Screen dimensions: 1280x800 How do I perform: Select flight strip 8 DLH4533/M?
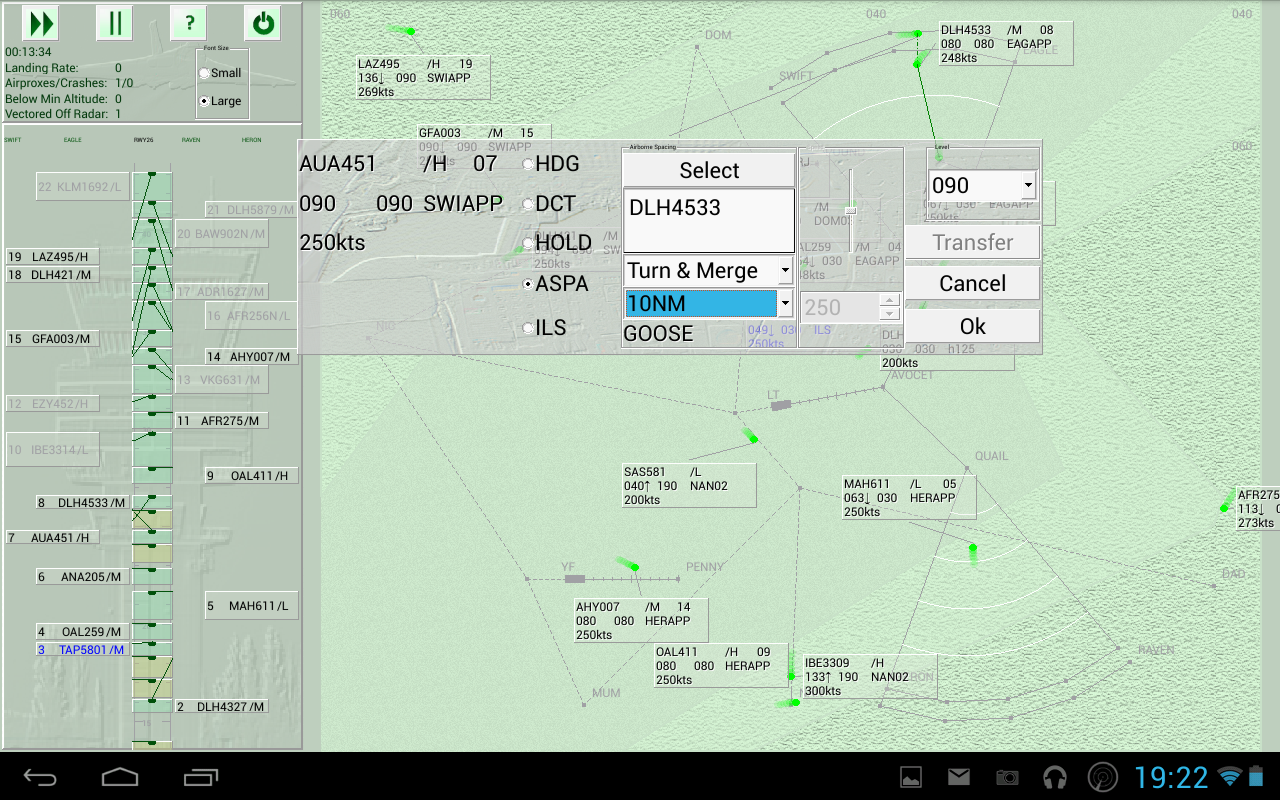coord(83,503)
